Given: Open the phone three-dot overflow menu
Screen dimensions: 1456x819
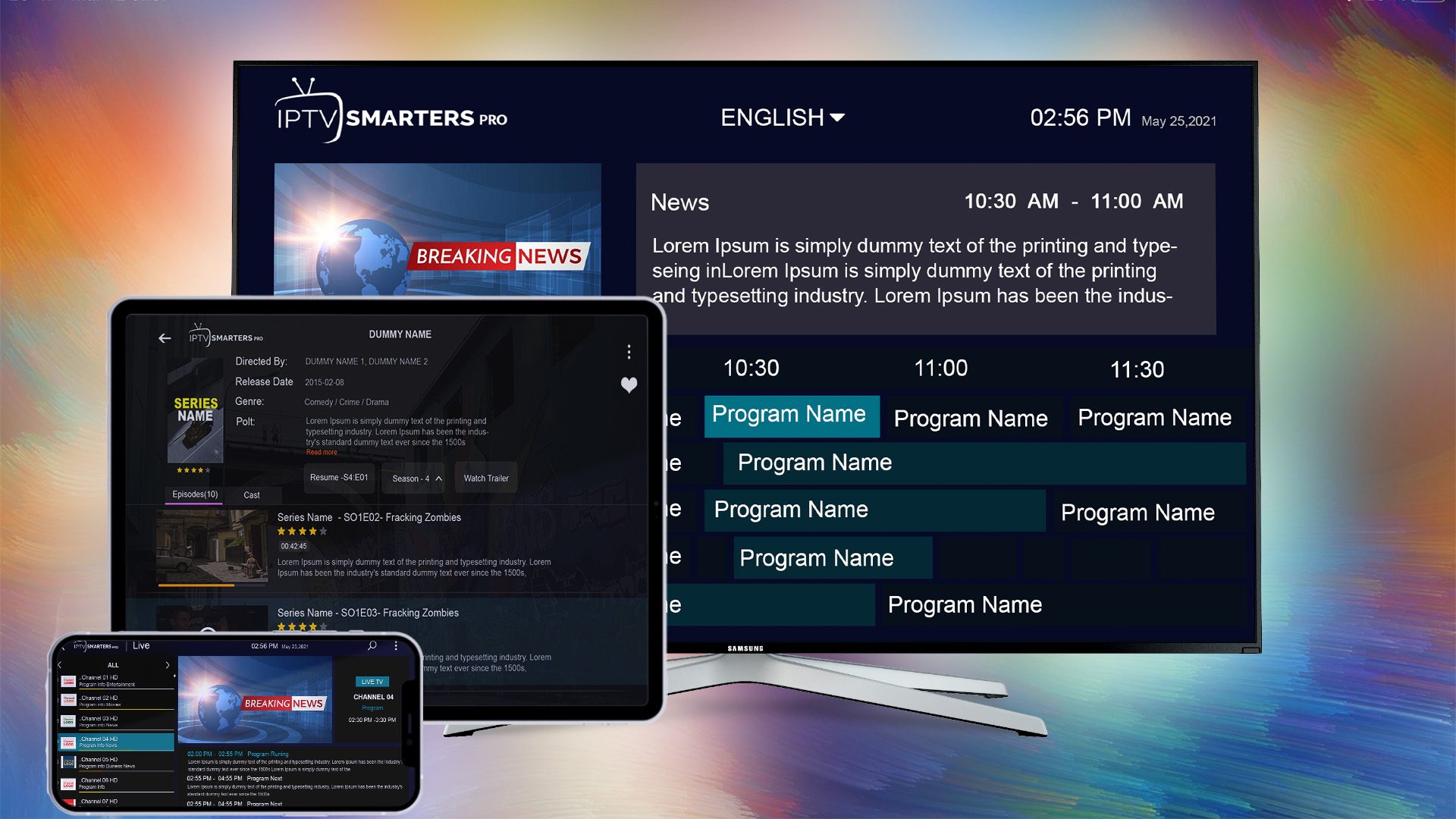Looking at the screenshot, I should (396, 646).
